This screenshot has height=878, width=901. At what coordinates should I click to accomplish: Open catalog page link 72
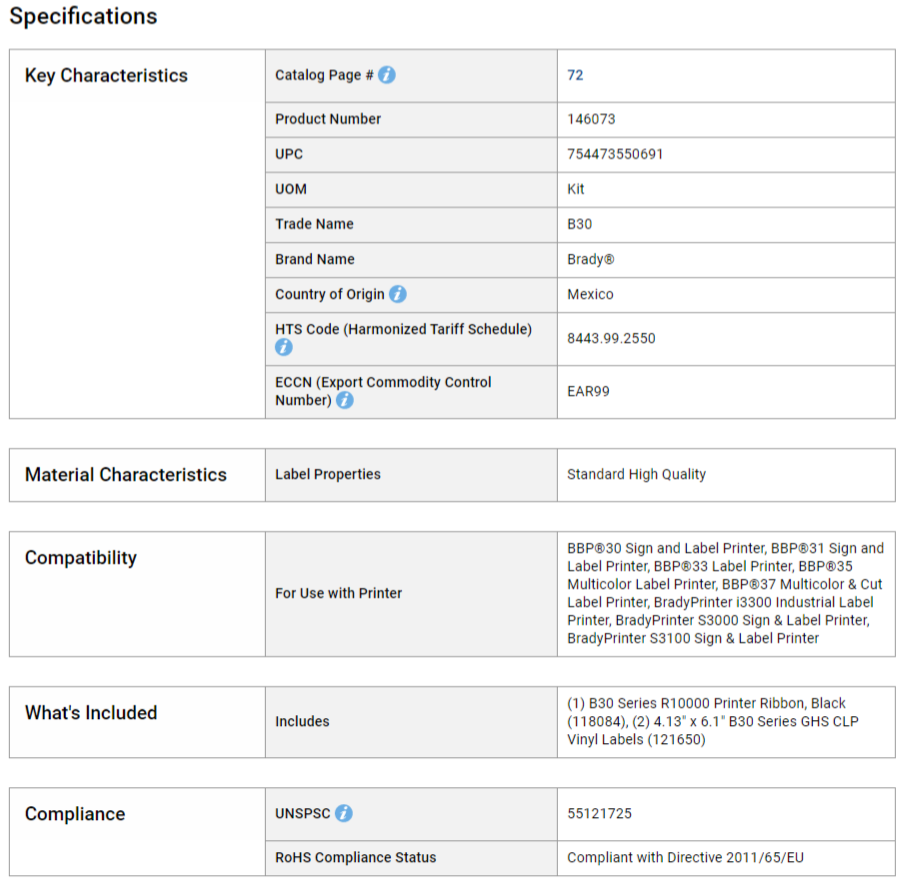tap(575, 75)
